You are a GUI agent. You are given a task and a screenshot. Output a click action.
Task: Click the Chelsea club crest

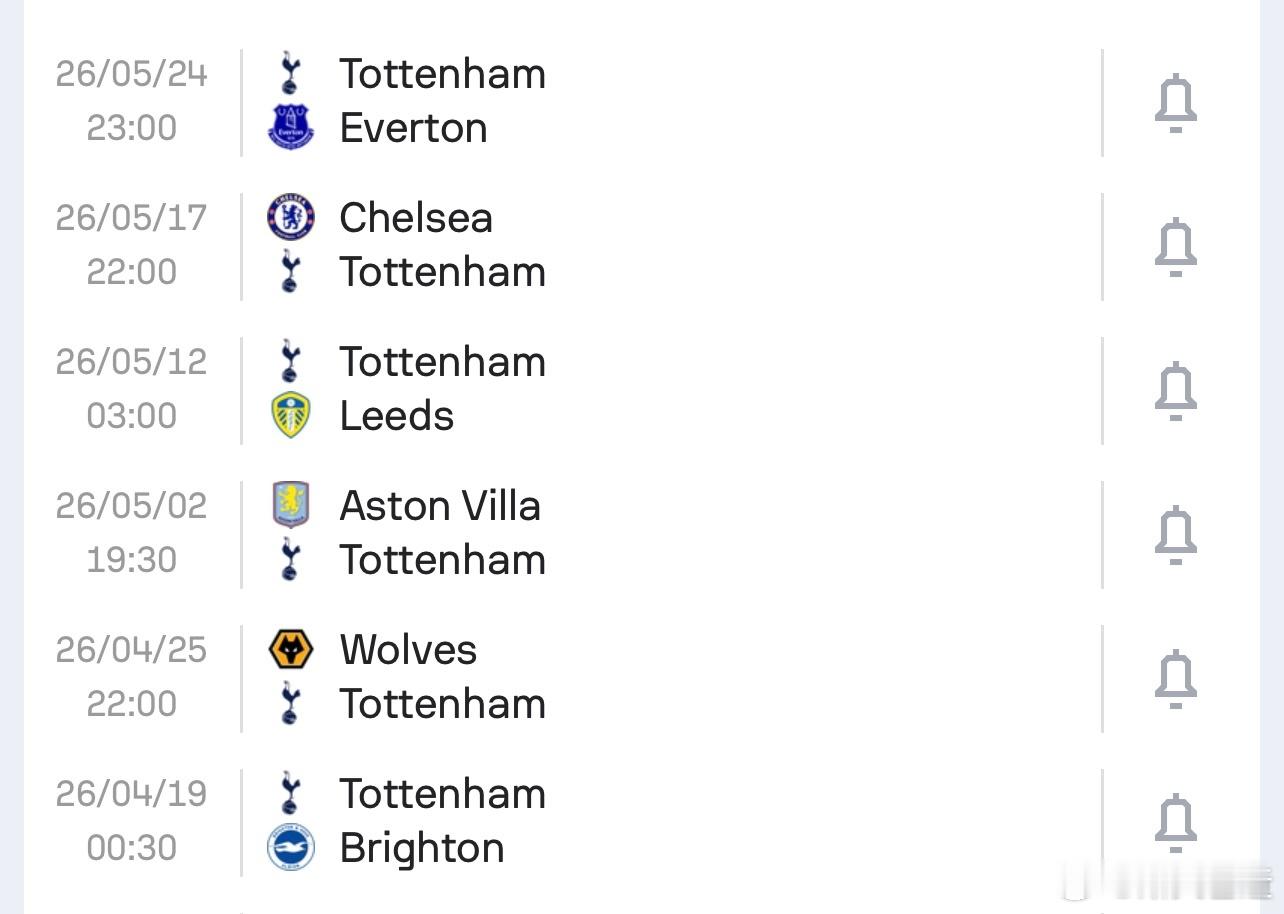point(291,218)
